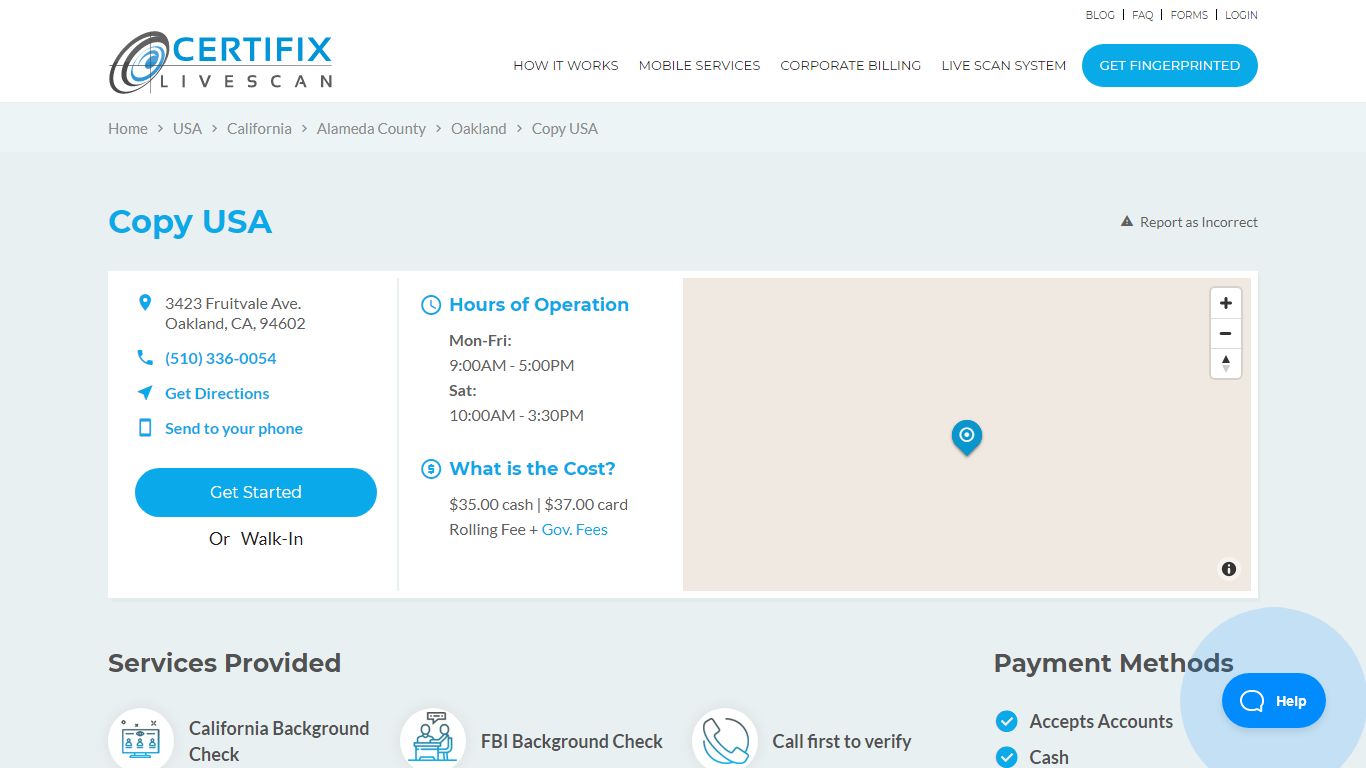Call (510) 336-0054 phone link
1366x768 pixels.
click(221, 358)
